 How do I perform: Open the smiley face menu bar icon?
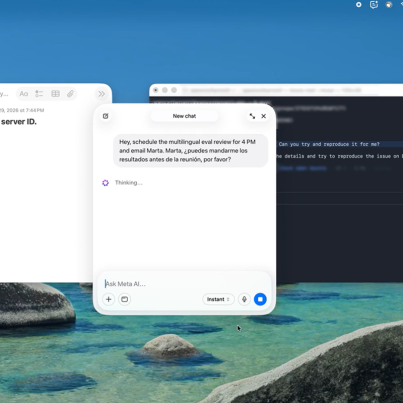(x=374, y=5)
